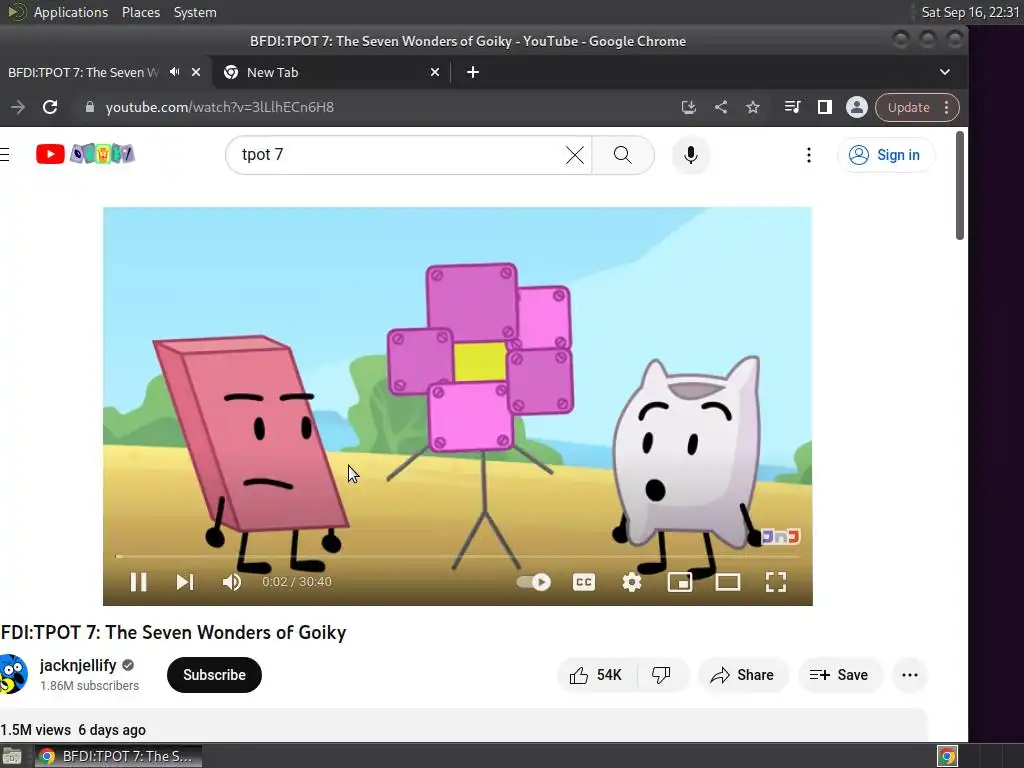1024x768 pixels.
Task: Click the clock Sat Sep 16, 22:31
Action: click(970, 12)
